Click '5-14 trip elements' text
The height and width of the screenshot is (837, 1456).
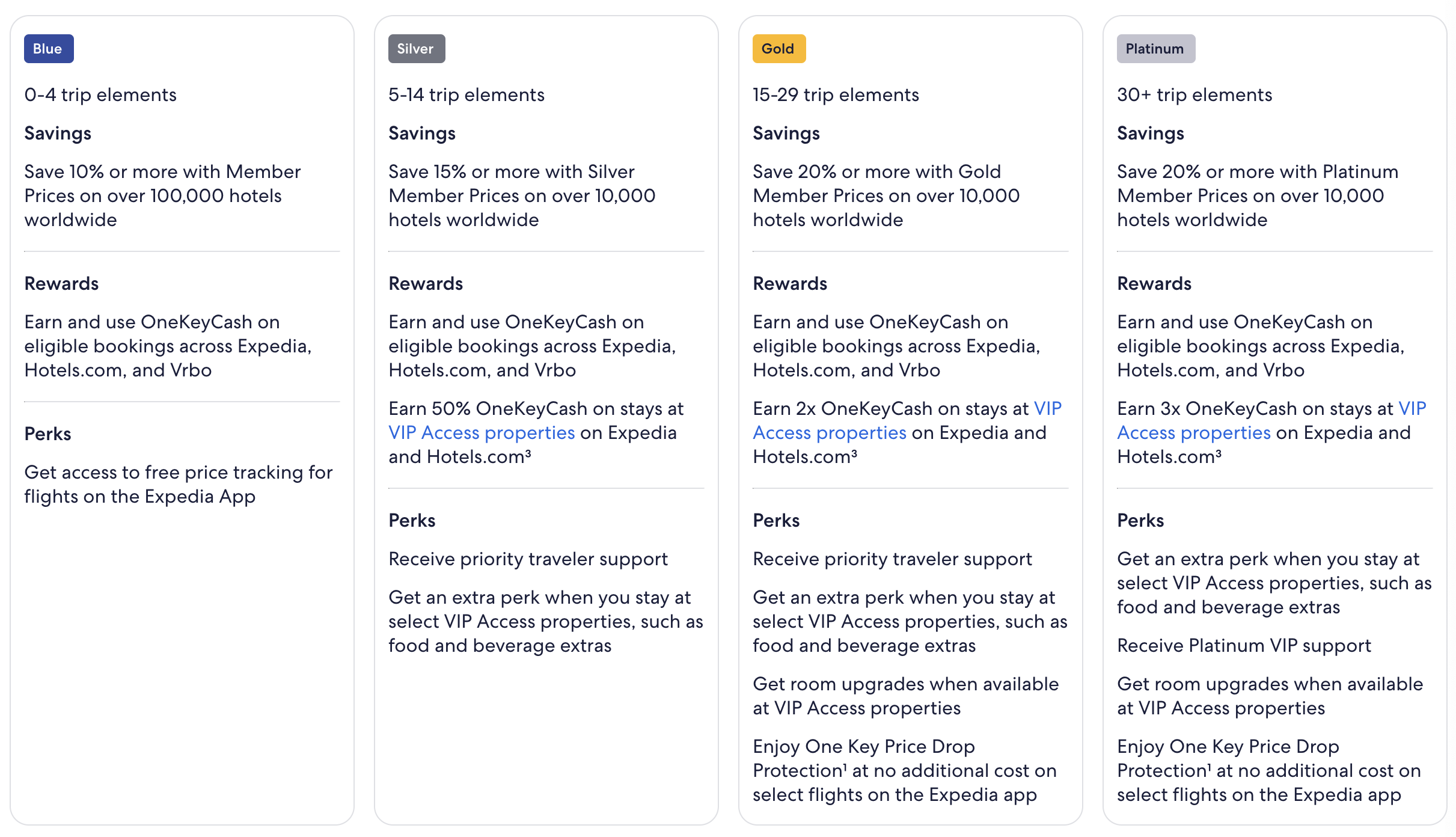point(466,95)
